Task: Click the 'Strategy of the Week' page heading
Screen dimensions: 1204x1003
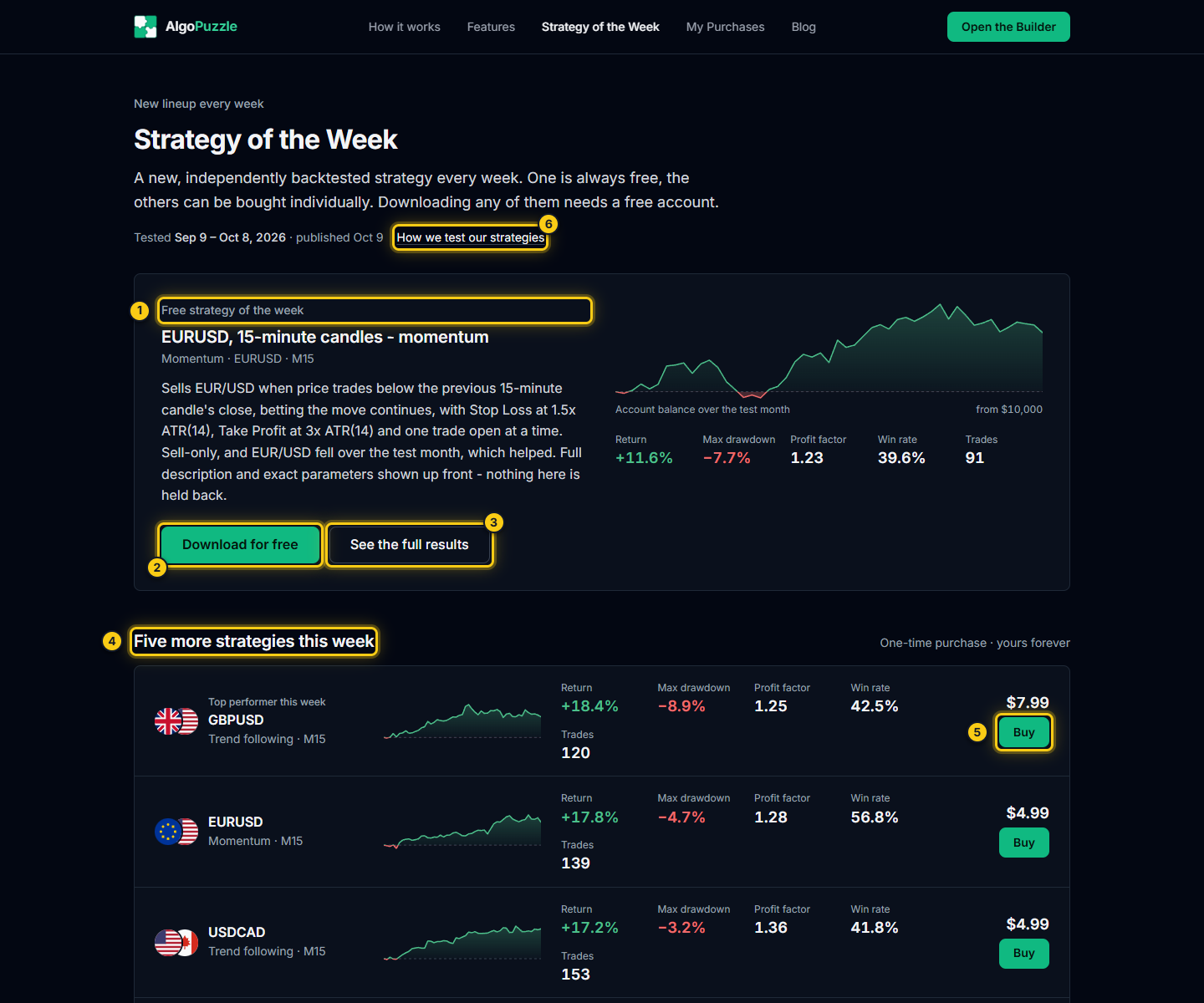Action: (266, 140)
